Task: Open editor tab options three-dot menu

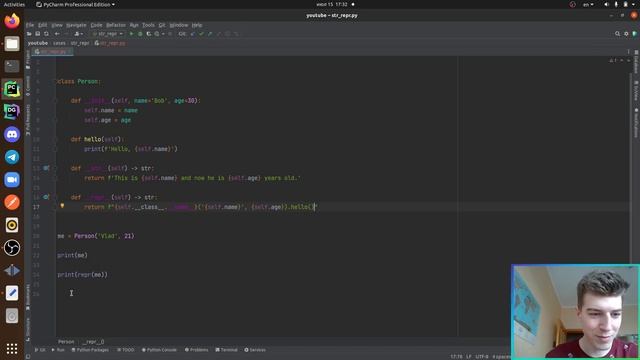Action: (x=628, y=52)
